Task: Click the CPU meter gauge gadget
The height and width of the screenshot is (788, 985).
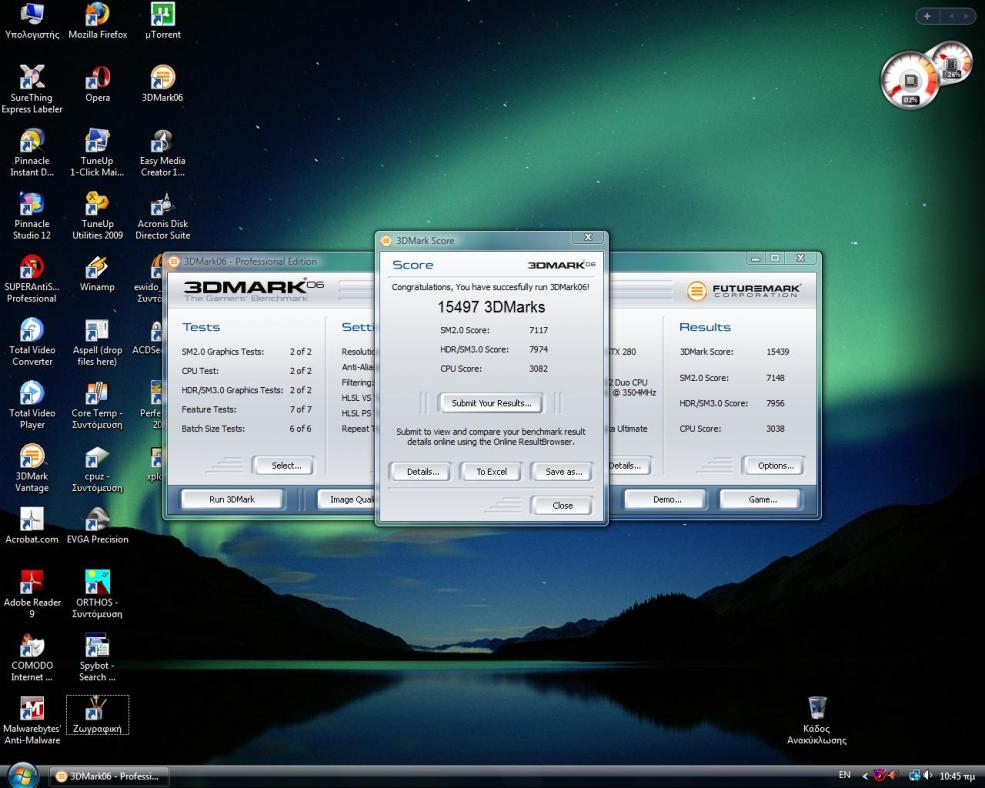Action: point(910,81)
